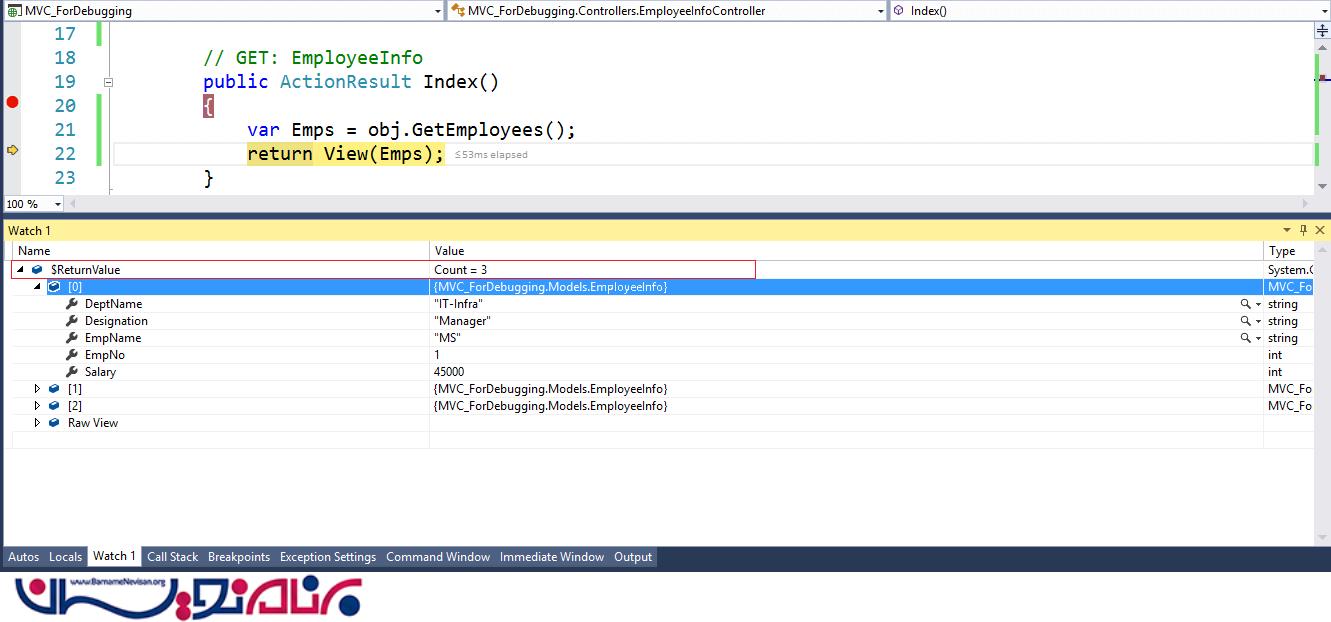Expand the [1] item in the Watch list
The height and width of the screenshot is (622, 1331).
pos(38,389)
